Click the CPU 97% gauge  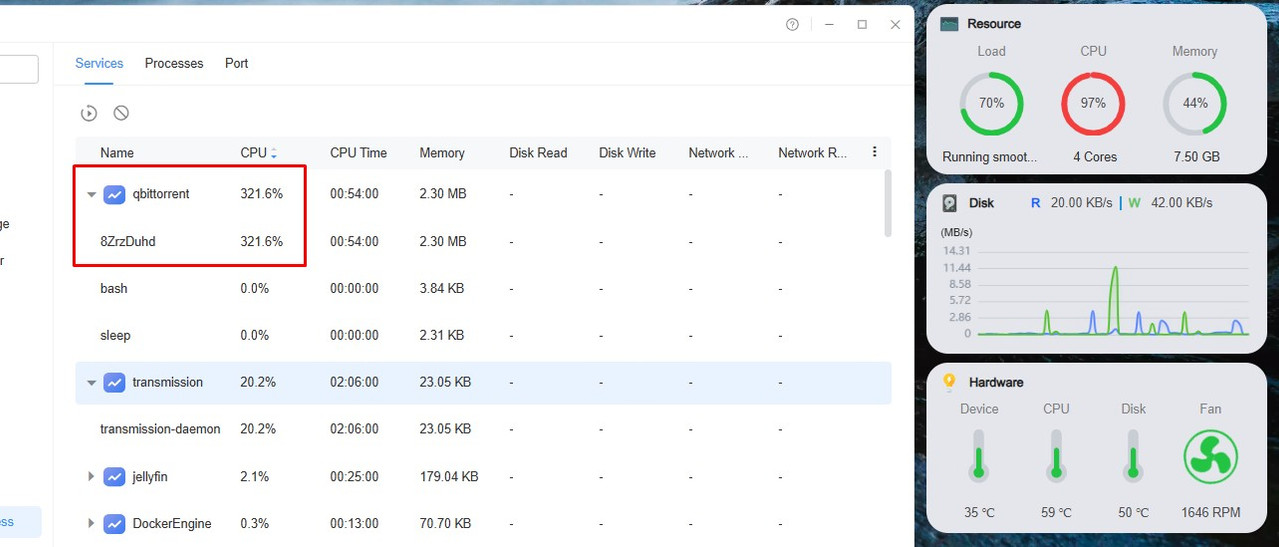(x=1093, y=103)
